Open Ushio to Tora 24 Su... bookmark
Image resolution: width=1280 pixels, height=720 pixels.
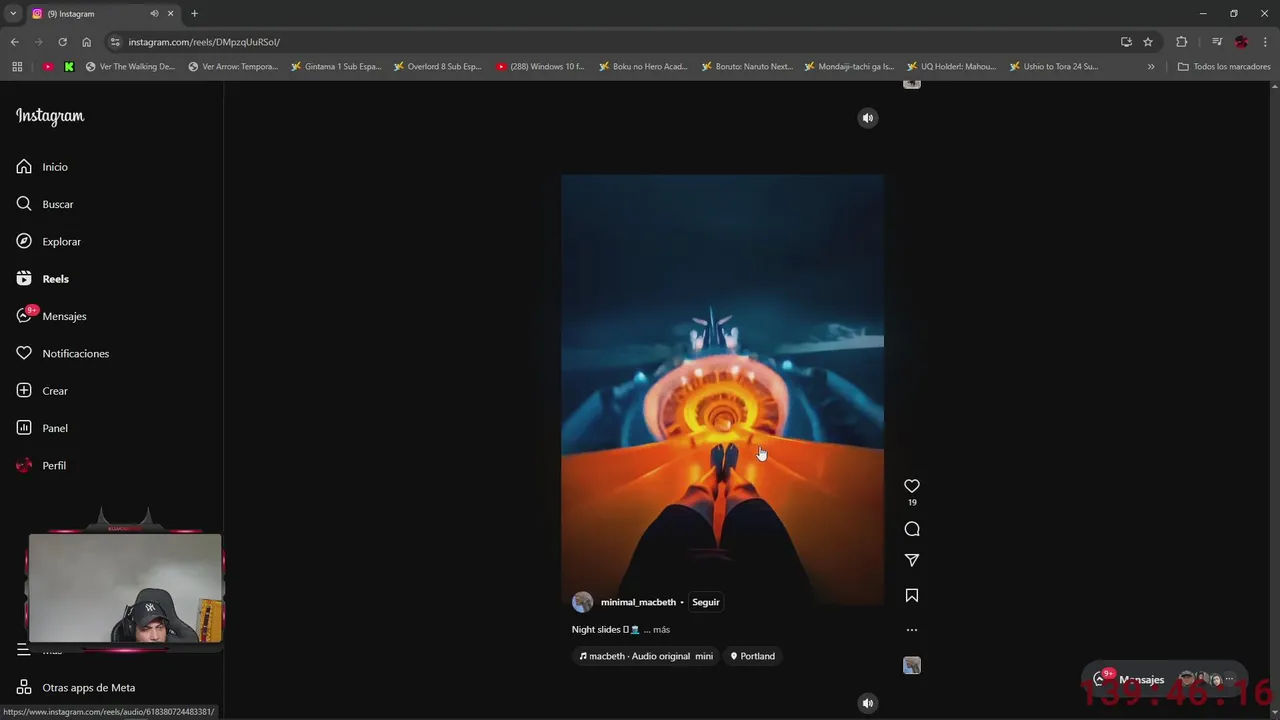pyautogui.click(x=1054, y=67)
